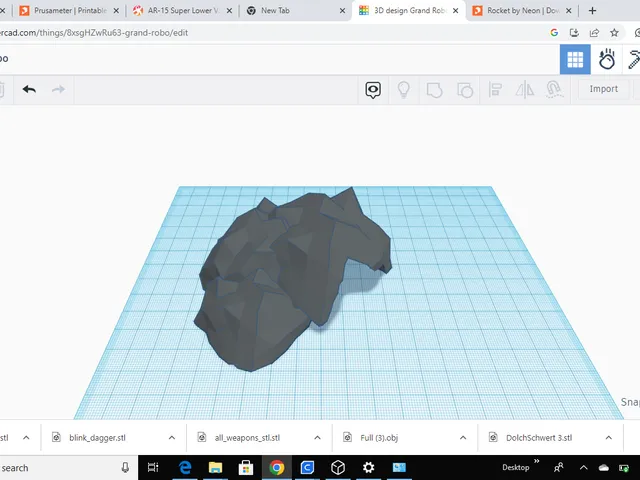Click the Redo arrow in Tinkercad toolbar
The width and height of the screenshot is (640, 480).
click(x=58, y=89)
